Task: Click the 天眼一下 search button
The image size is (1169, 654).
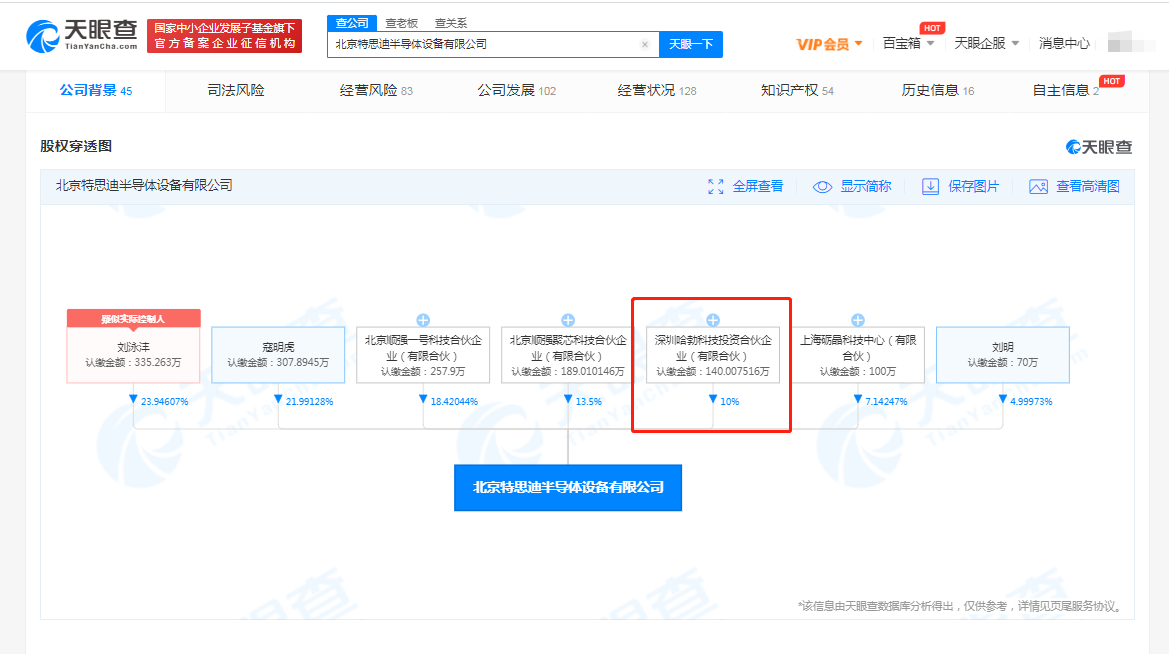Action: [691, 45]
